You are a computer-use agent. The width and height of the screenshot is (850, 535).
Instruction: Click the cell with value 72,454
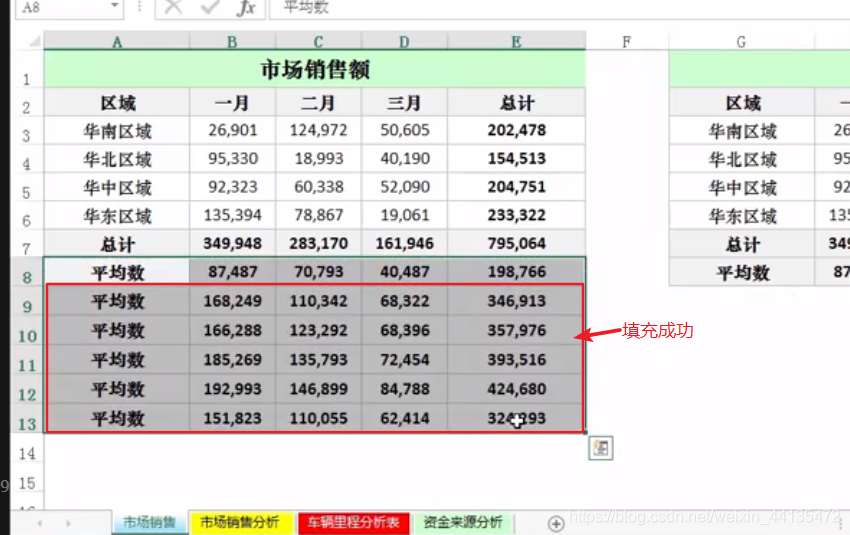point(404,359)
